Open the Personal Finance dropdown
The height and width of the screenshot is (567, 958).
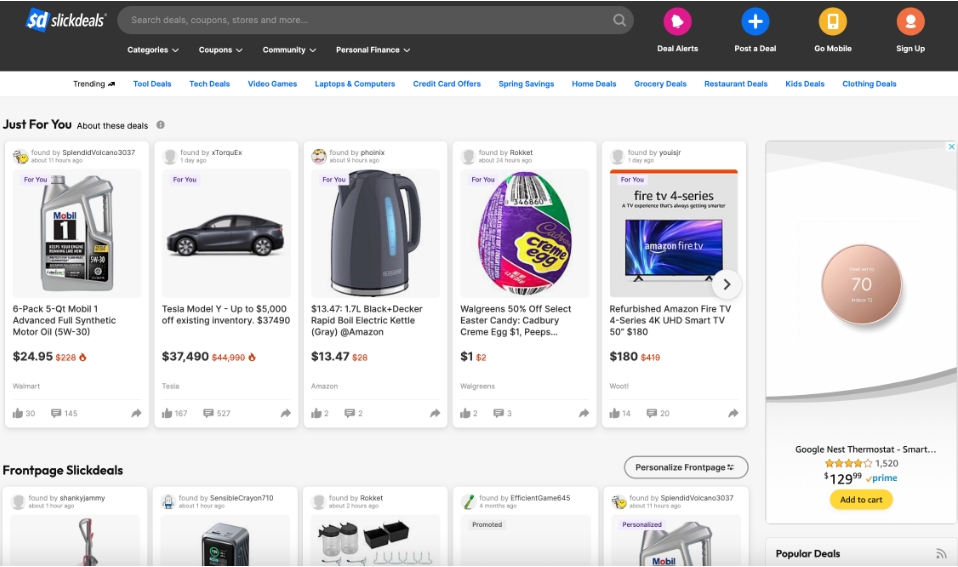373,49
